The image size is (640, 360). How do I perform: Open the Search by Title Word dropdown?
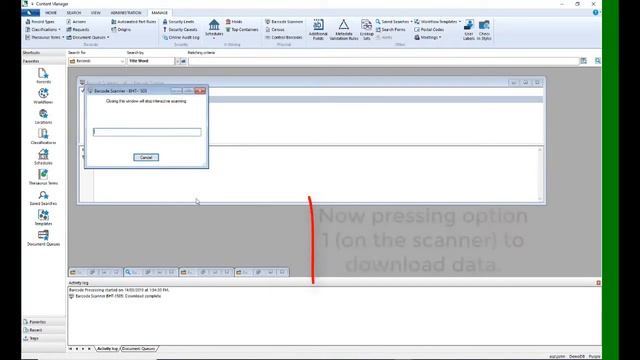click(x=177, y=61)
